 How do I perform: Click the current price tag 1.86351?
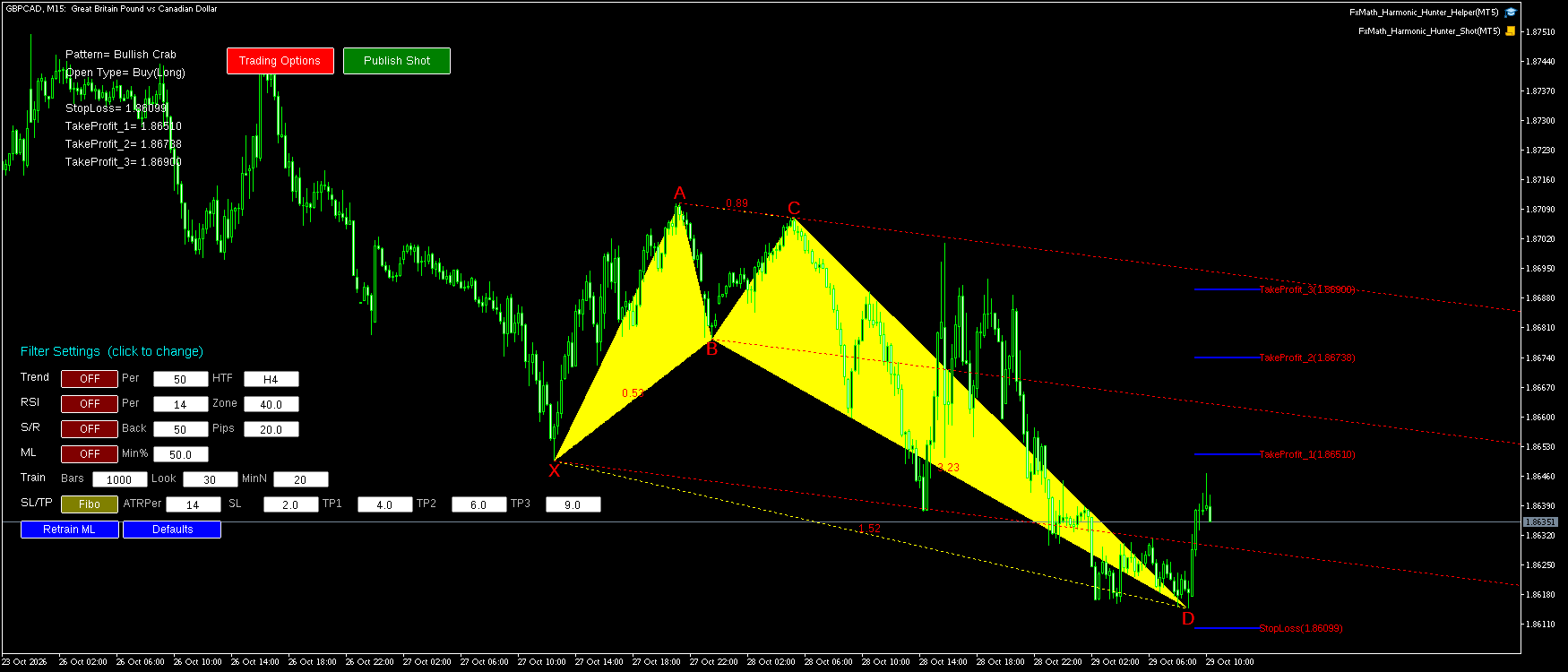(x=1541, y=521)
